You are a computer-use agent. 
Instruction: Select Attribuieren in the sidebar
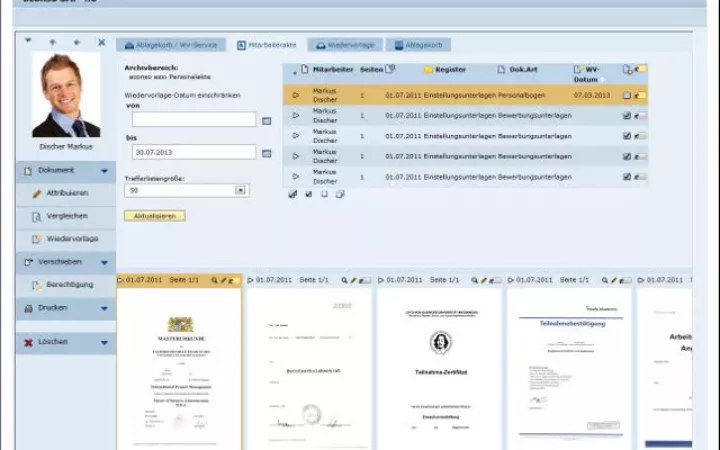click(x=66, y=193)
